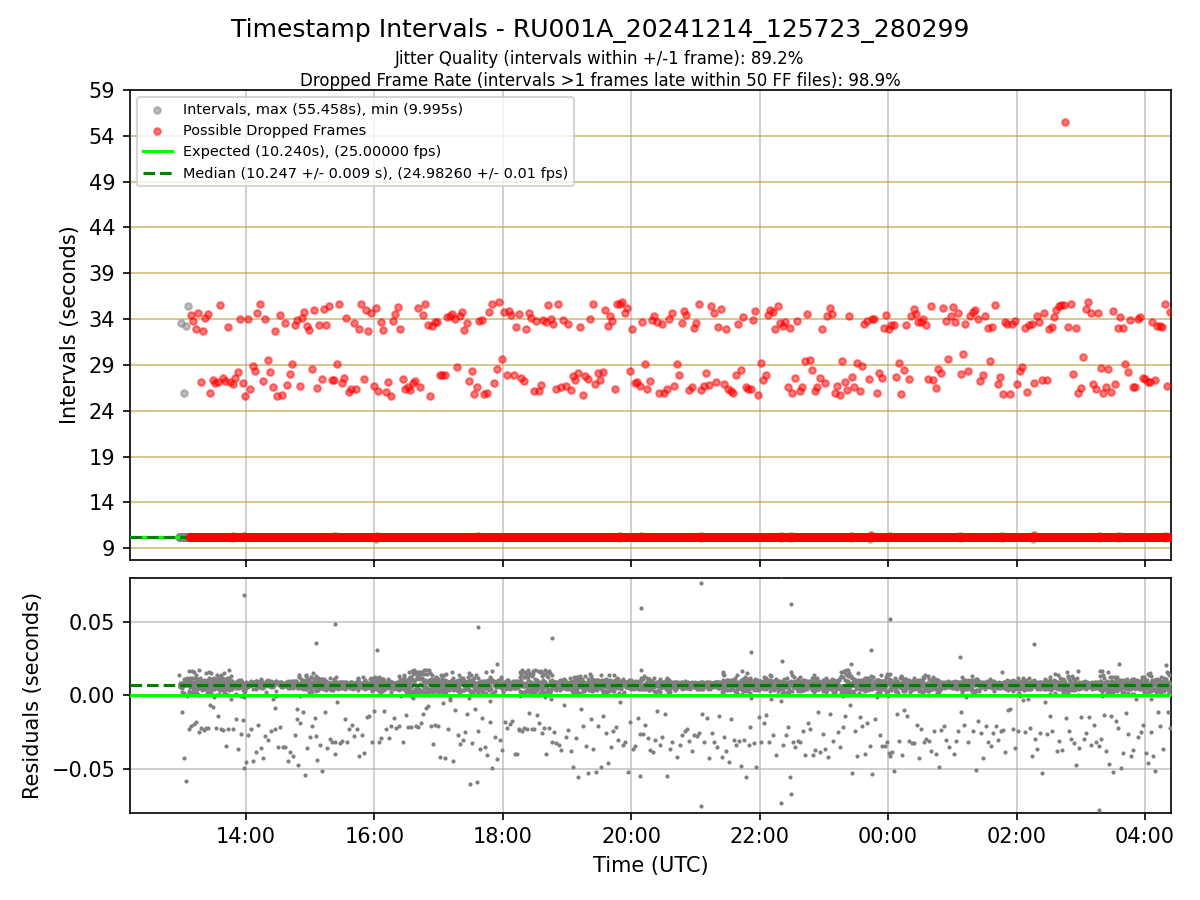
Task: Click the gray marker icon for the Intervals legend entry
Action: click(158, 109)
